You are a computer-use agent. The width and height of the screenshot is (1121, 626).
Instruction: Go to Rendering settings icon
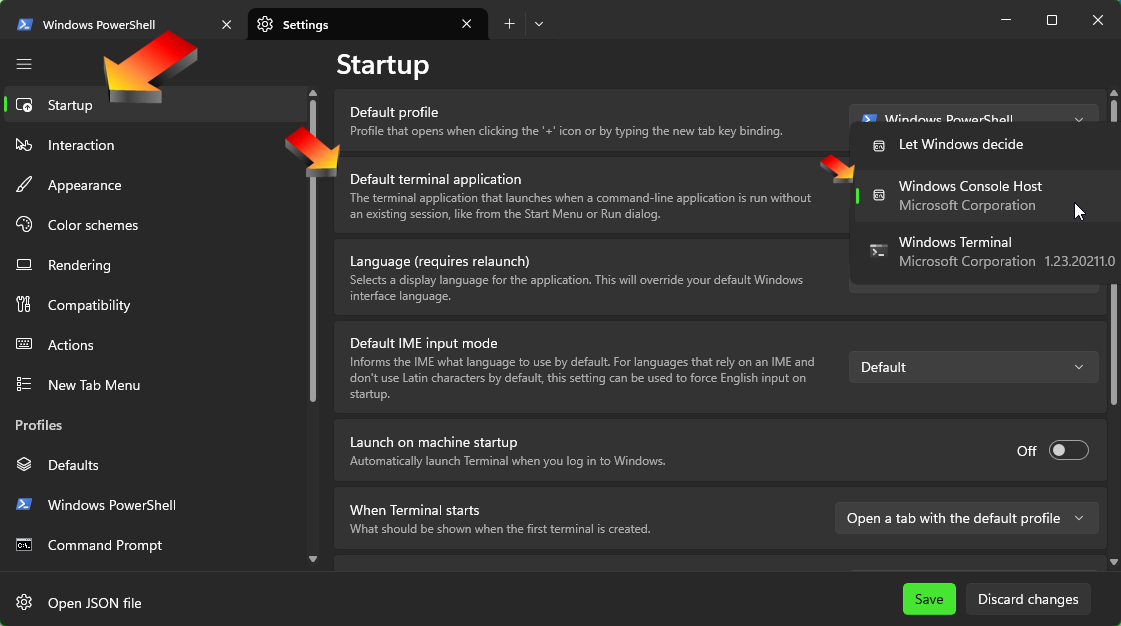point(25,265)
